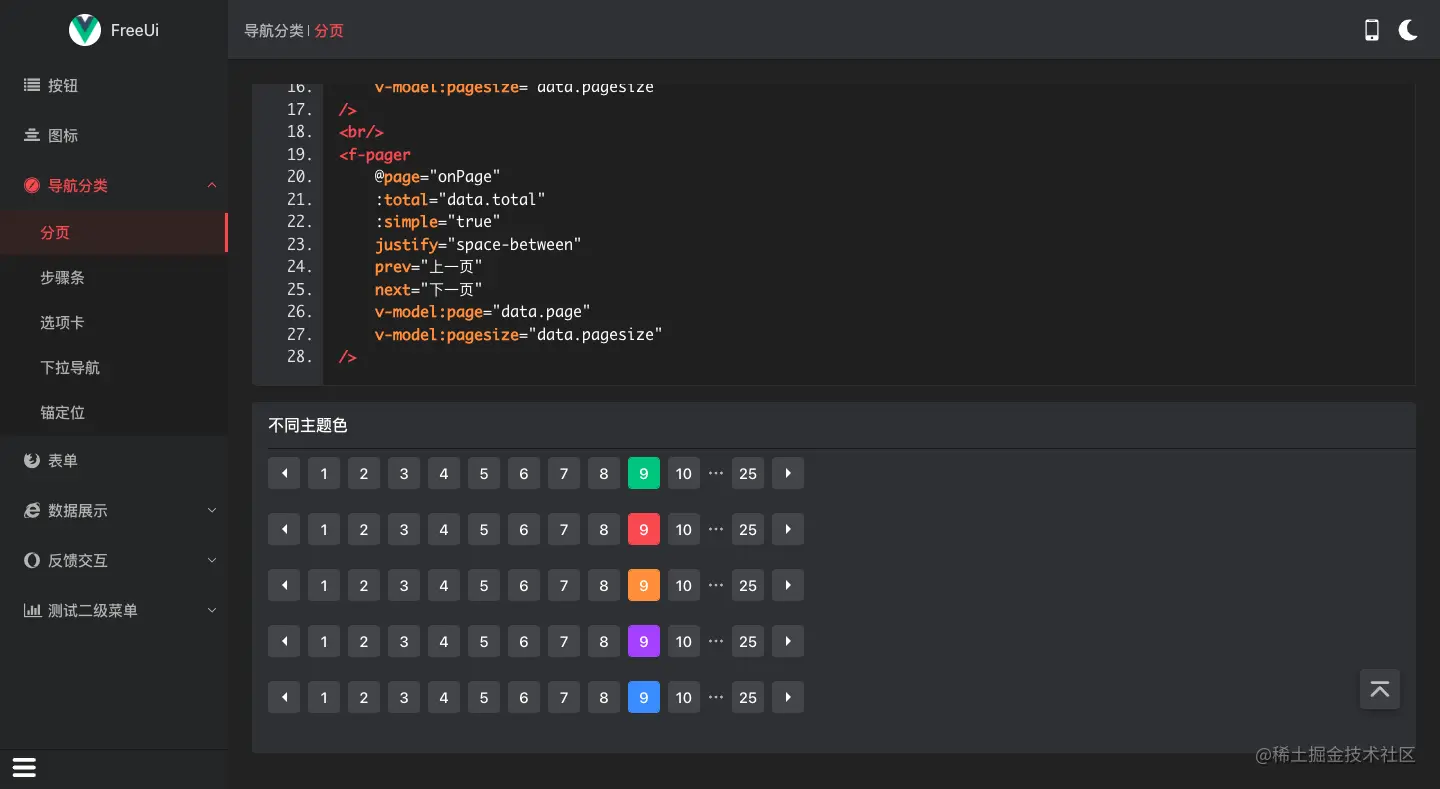Image resolution: width=1440 pixels, height=789 pixels.
Task: Click the 表单 sidebar icon
Action: (x=32, y=461)
